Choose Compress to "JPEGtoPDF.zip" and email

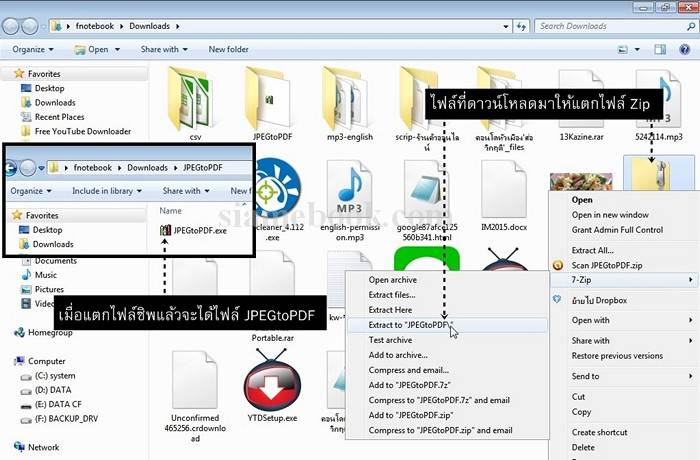447,431
